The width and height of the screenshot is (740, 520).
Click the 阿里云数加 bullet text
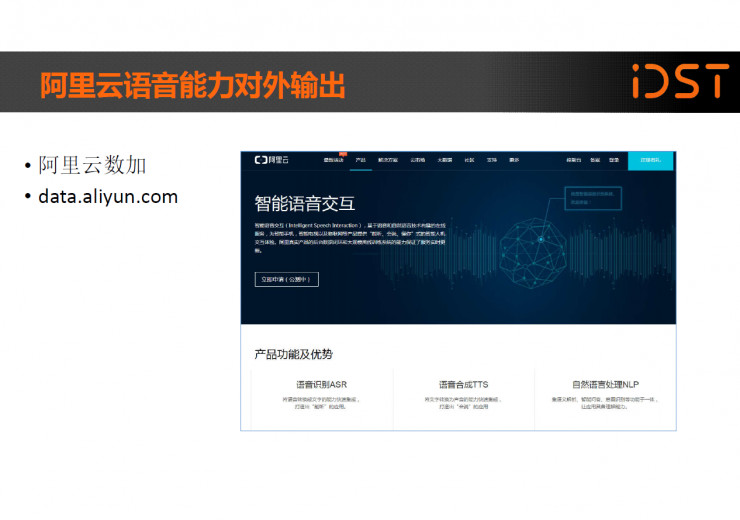point(92,165)
